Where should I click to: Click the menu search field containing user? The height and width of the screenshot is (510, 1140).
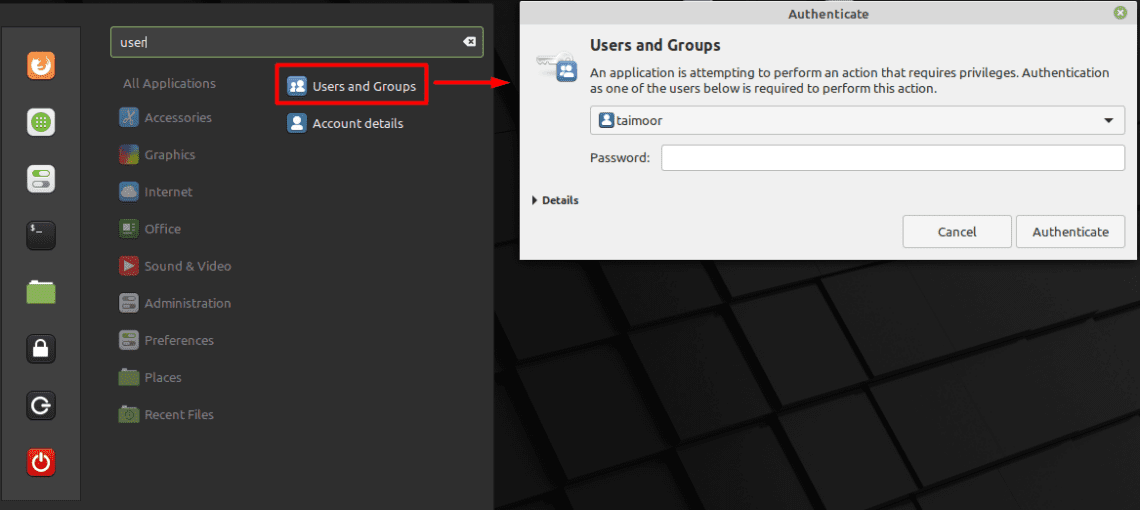[x=297, y=42]
